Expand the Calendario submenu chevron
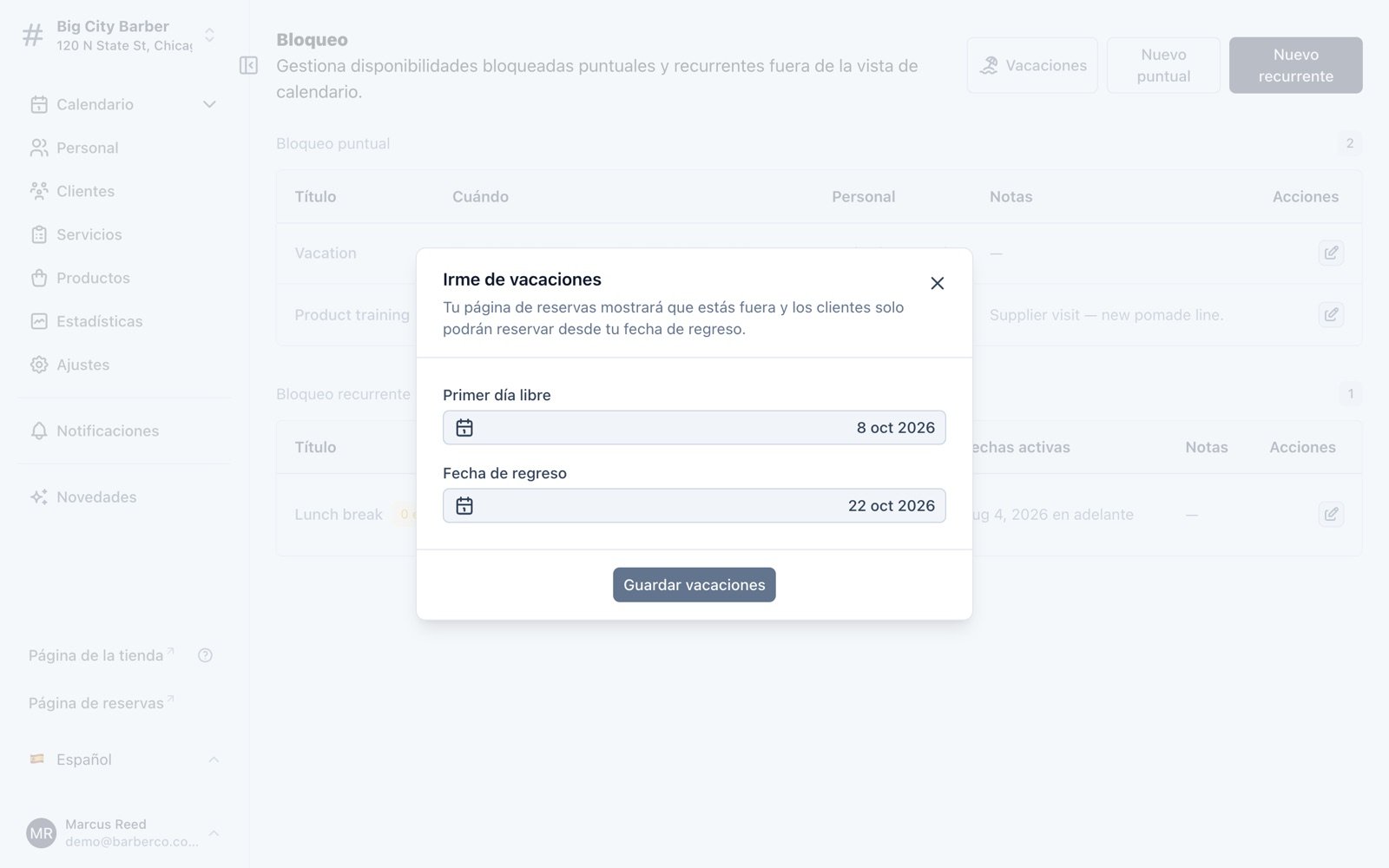The width and height of the screenshot is (1389, 868). (209, 104)
